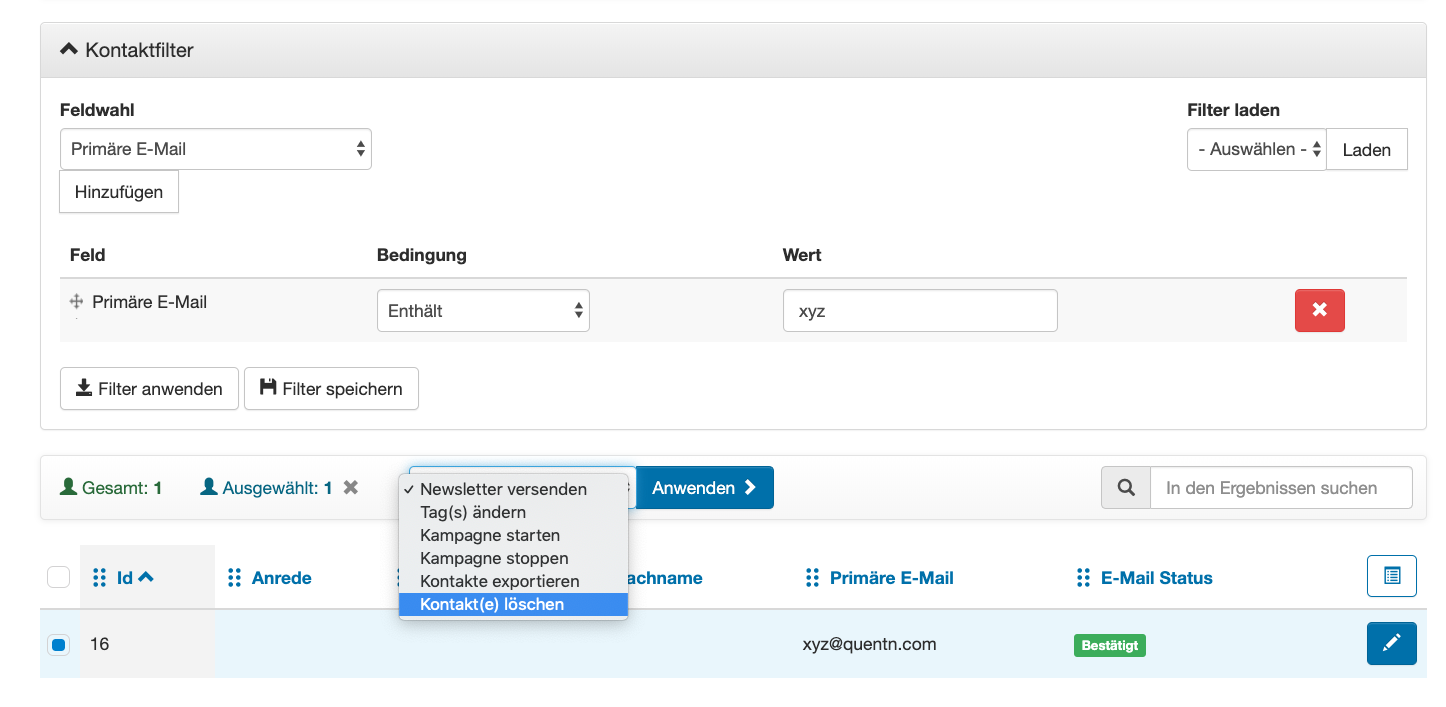Click the pencil edit icon for contact 16

(x=1391, y=643)
